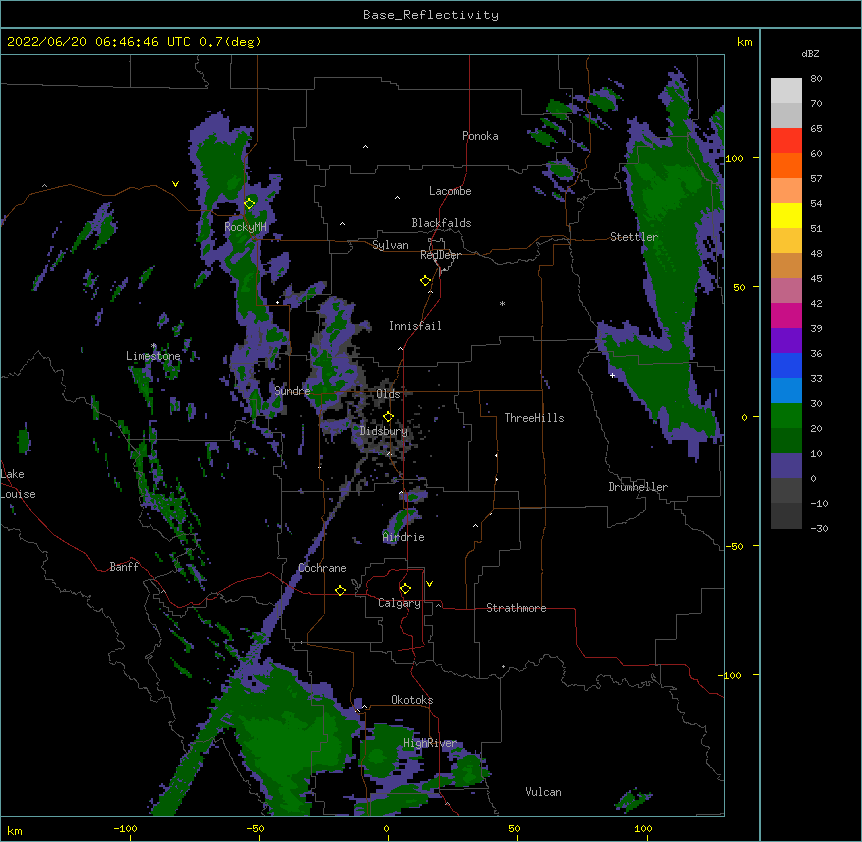Click the -30 value on the dBZ legend
This screenshot has height=842, width=862.
point(819,529)
